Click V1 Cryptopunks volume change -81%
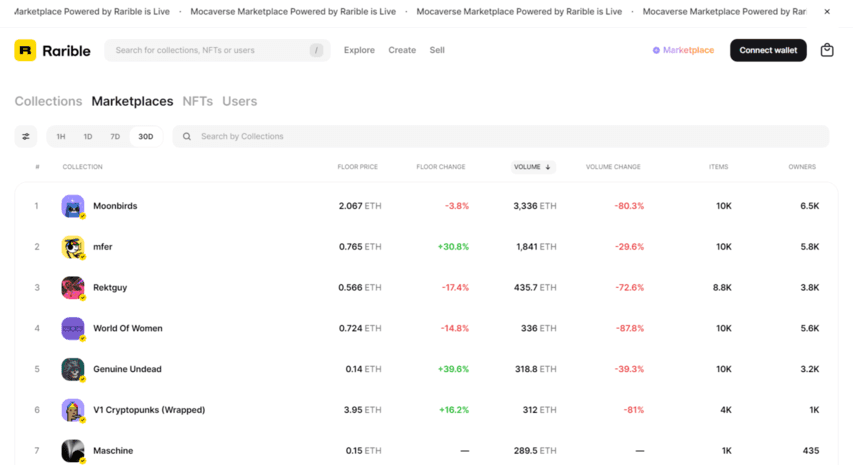853x465 pixels. point(633,410)
